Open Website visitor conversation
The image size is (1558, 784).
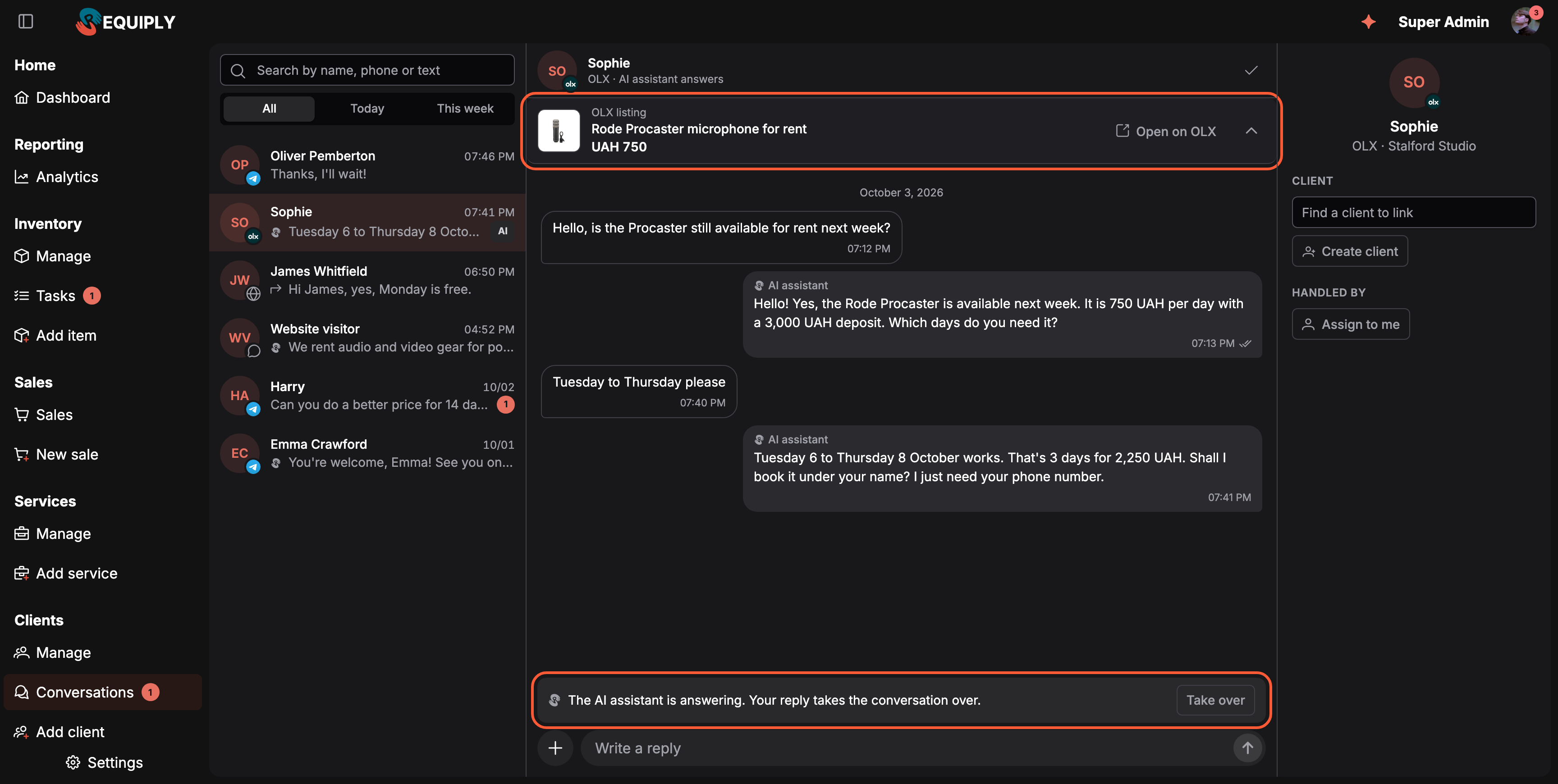pos(367,338)
